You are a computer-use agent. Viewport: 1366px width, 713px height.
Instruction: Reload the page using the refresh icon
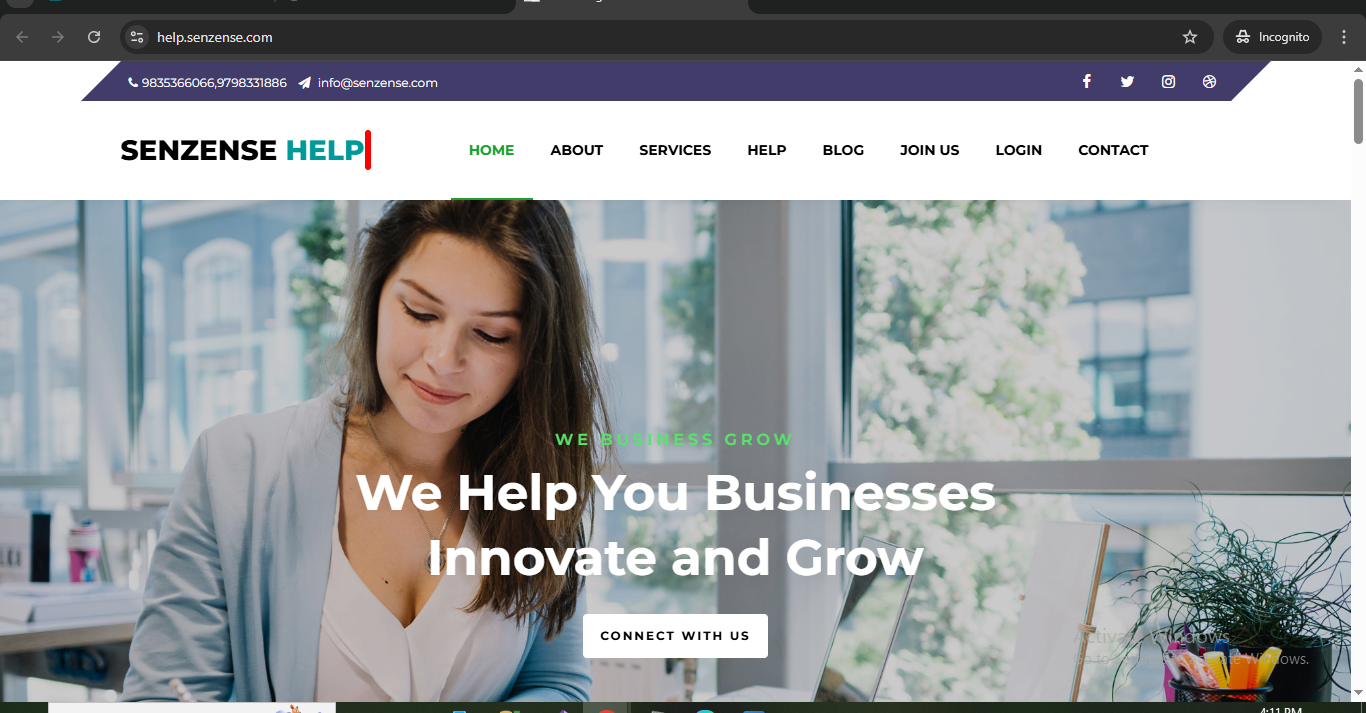point(94,37)
